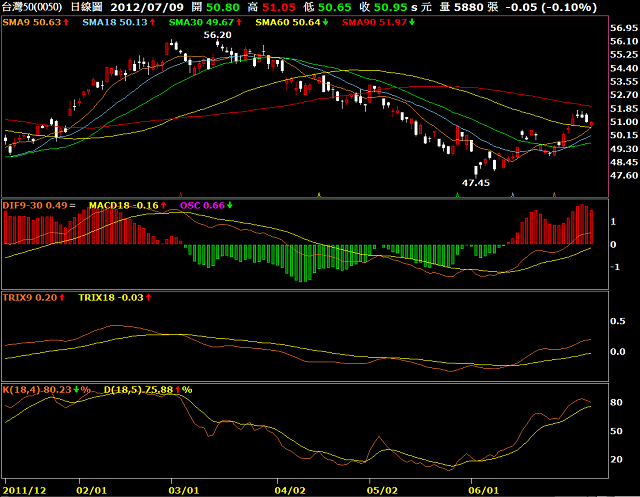Click the SMA30 49.67 legend label
The image size is (640, 497).
pyautogui.click(x=202, y=22)
